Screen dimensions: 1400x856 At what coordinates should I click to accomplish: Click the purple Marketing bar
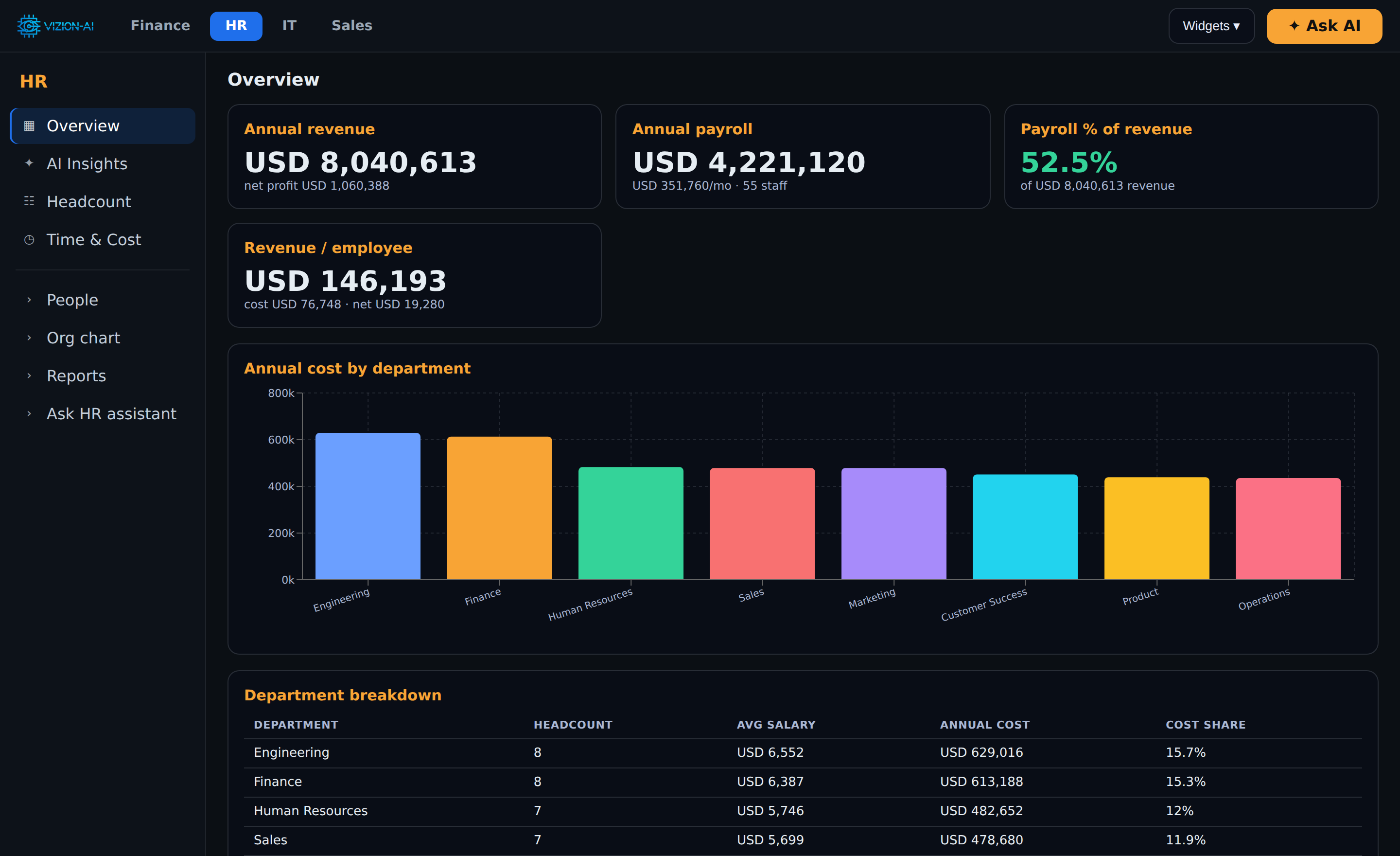coord(894,524)
